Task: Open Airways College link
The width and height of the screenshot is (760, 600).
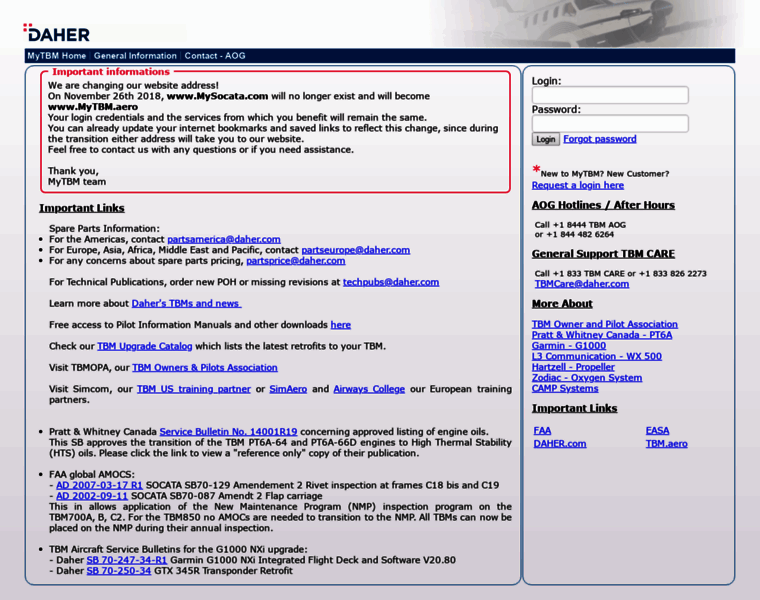Action: [x=369, y=389]
